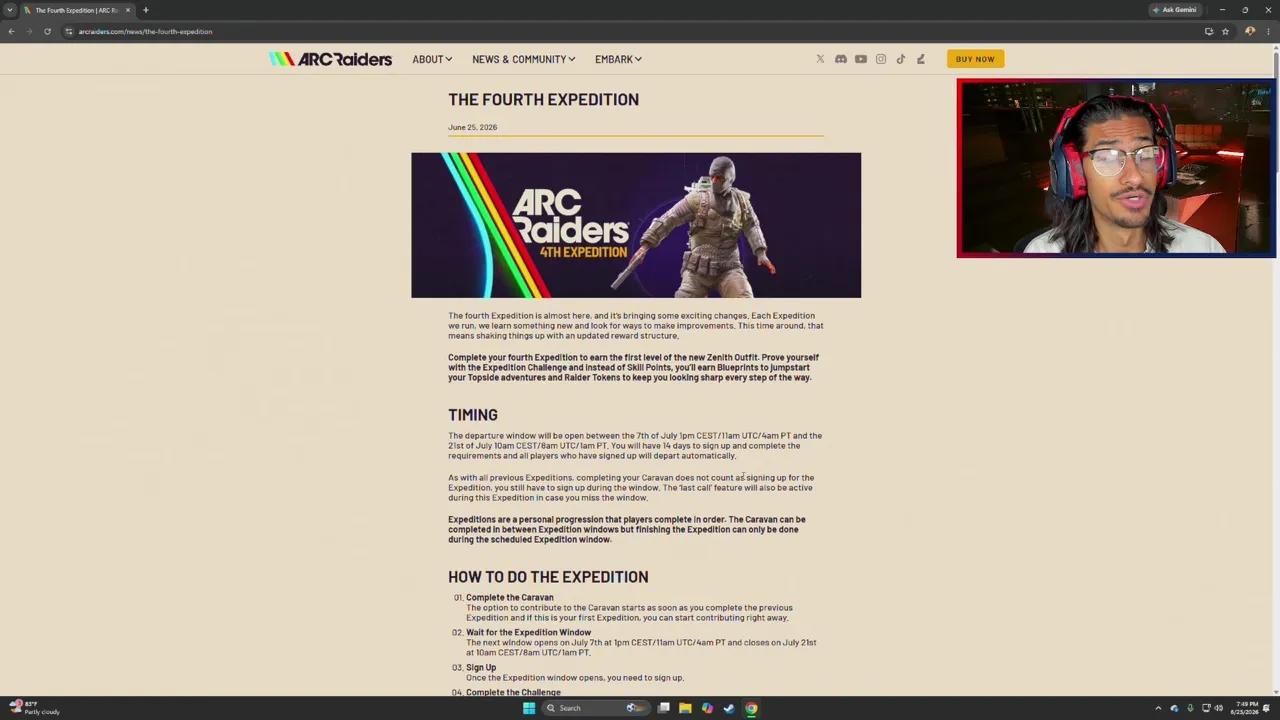Open Task View on taskbar
This screenshot has width=1280, height=720.
[663, 708]
